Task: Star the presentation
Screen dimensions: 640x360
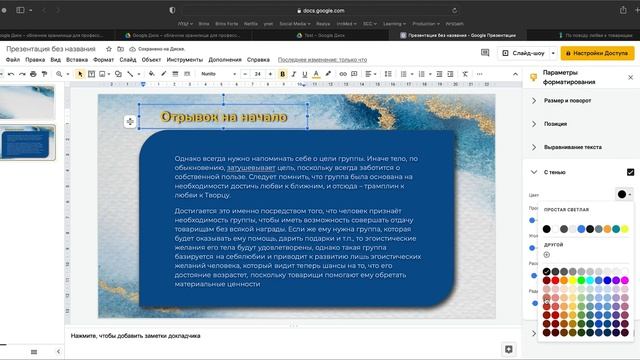Action: pyautogui.click(x=109, y=49)
